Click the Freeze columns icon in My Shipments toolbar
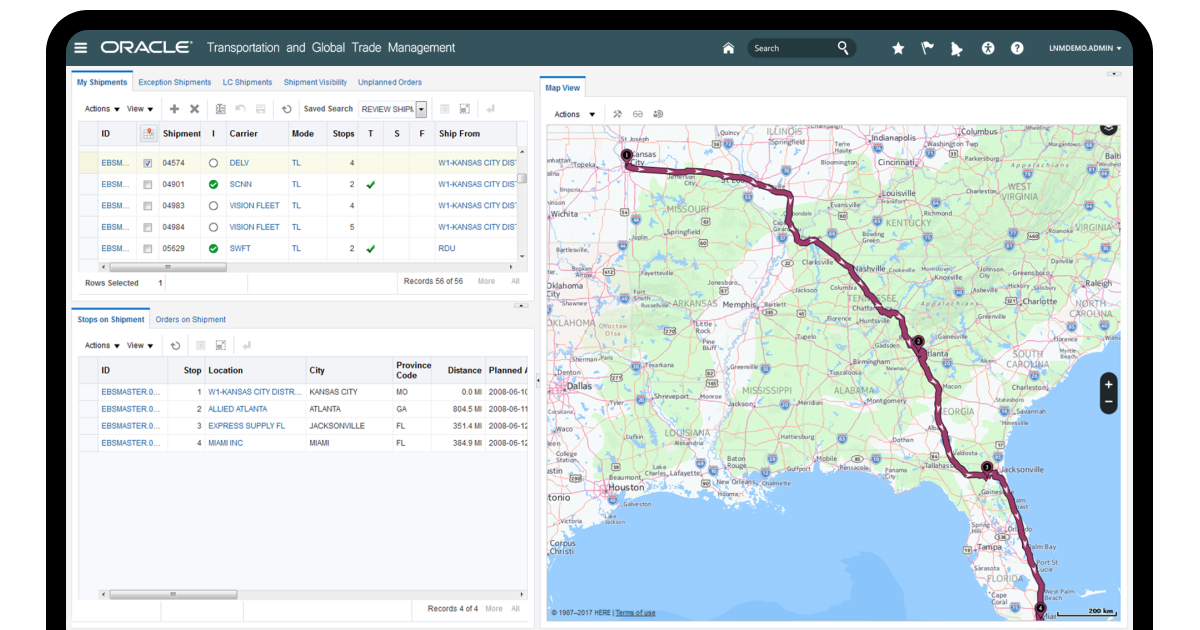 [445, 109]
